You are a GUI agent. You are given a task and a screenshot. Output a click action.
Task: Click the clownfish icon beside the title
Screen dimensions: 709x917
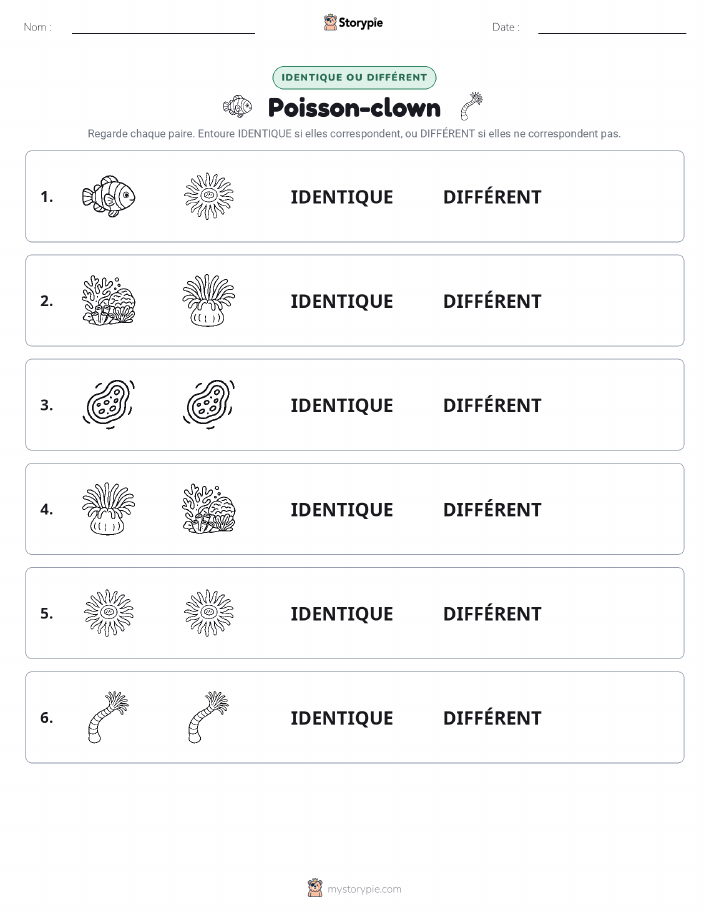click(238, 106)
